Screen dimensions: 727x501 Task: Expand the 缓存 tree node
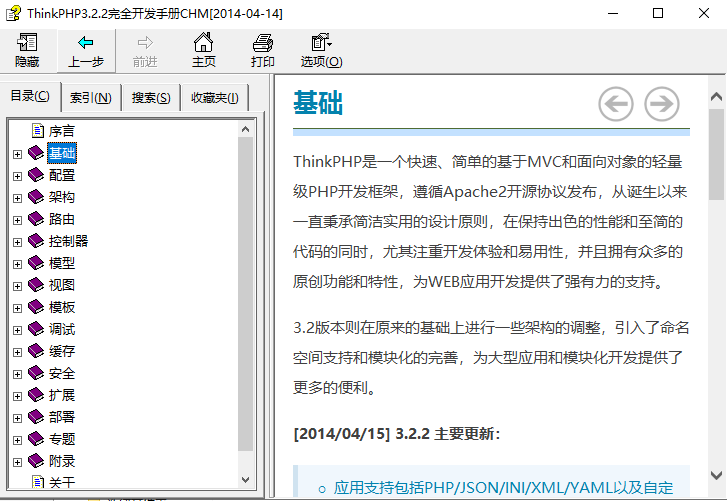[17, 351]
